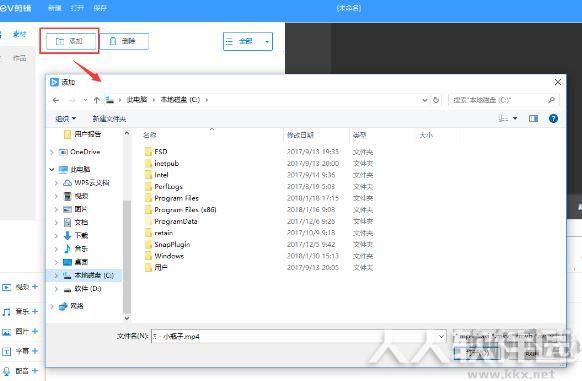Click the navigation pane scrollbar
The image size is (582, 381).
127,257
